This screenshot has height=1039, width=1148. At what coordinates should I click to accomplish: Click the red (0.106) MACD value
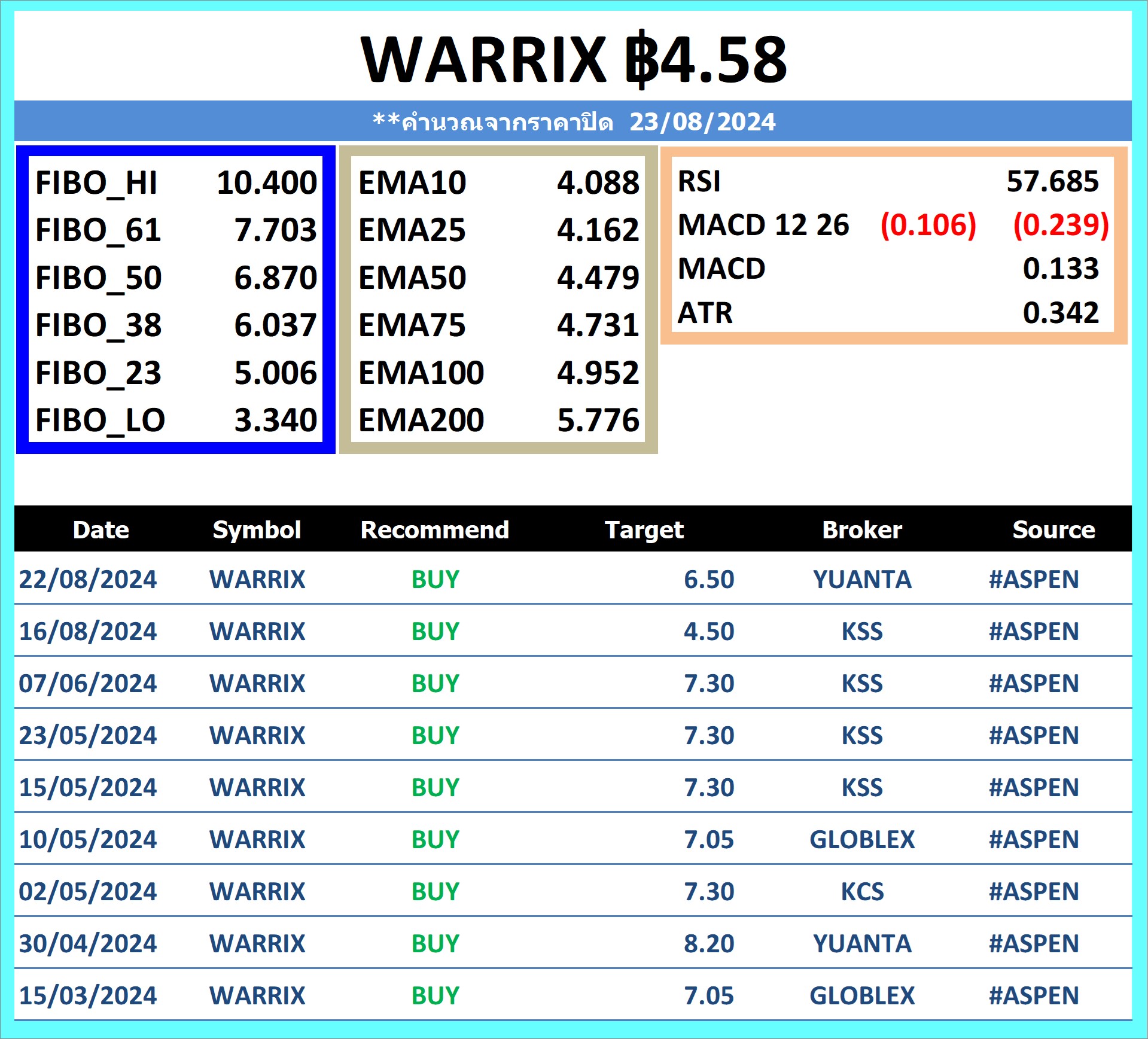click(x=928, y=226)
